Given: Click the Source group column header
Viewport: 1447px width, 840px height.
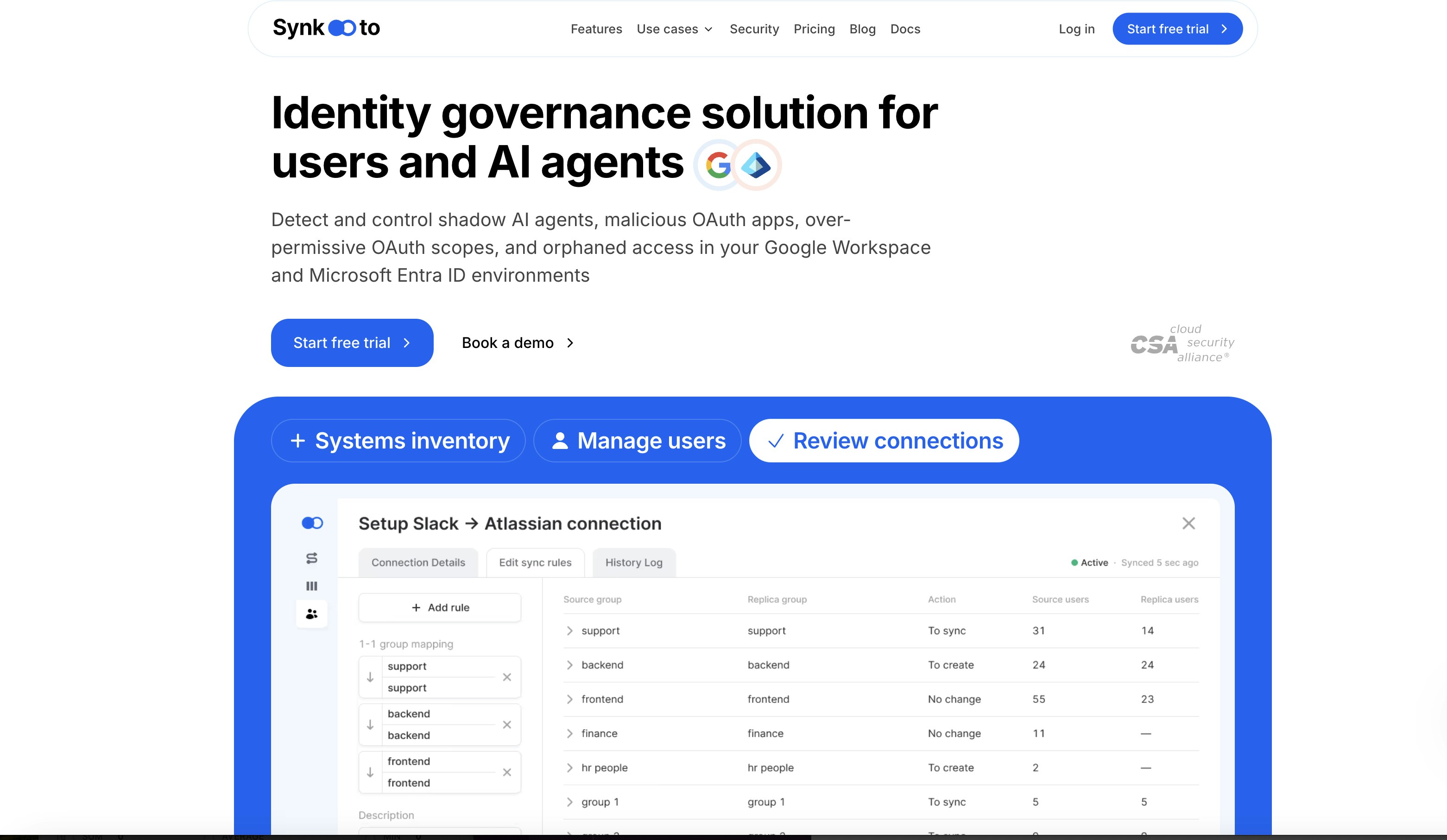Looking at the screenshot, I should (x=592, y=600).
